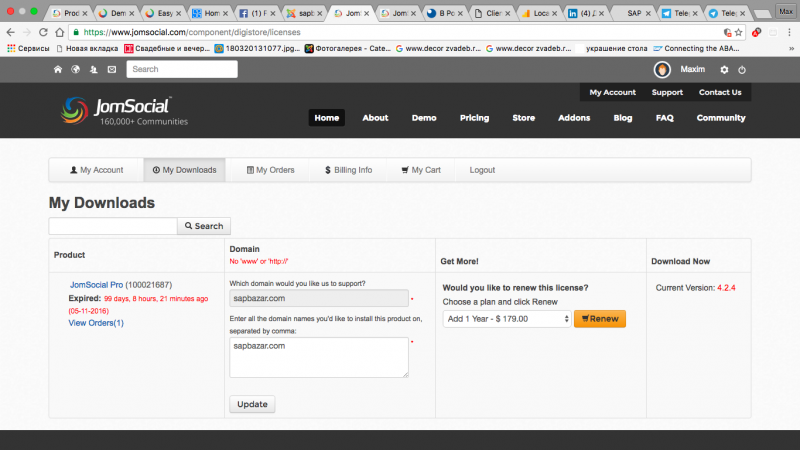This screenshot has width=800, height=450.
Task: Open FAQ in the main navigation
Action: point(664,118)
